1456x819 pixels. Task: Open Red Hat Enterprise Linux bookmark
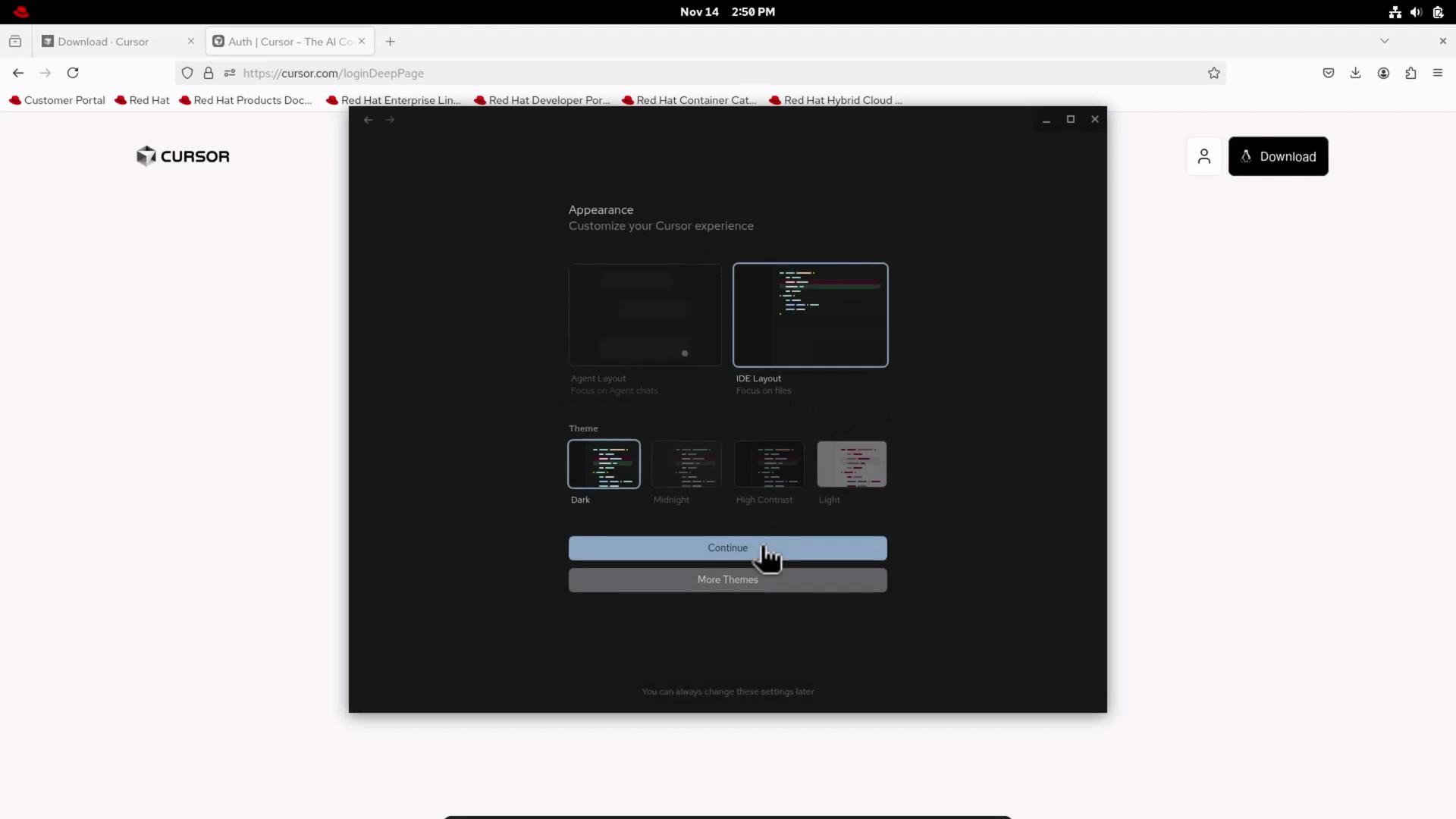click(393, 100)
